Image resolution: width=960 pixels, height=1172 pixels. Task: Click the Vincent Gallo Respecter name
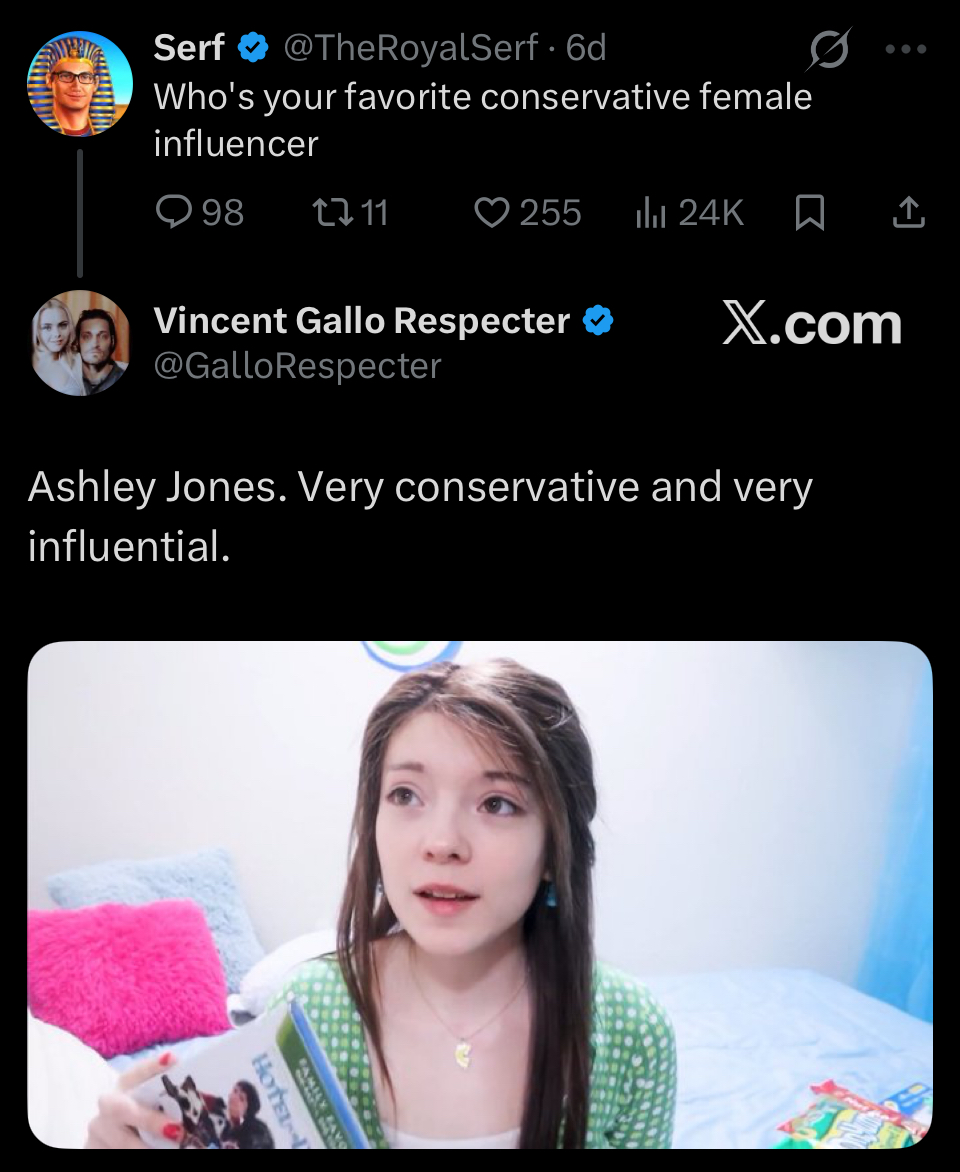click(x=361, y=321)
